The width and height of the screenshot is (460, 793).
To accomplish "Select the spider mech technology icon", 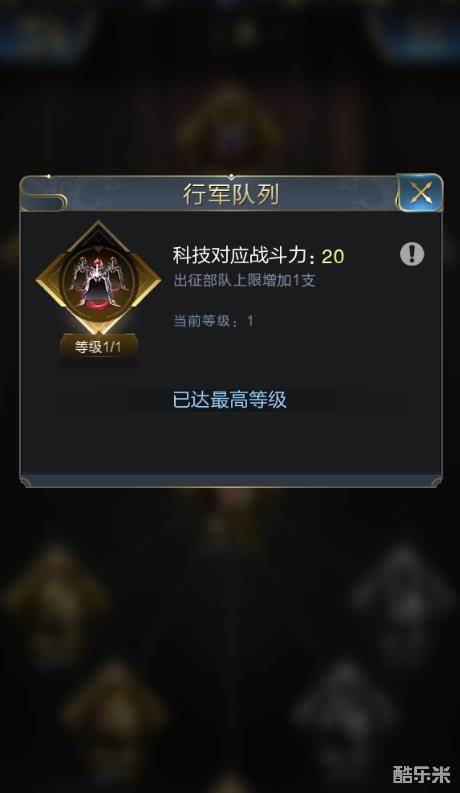I will (98, 279).
